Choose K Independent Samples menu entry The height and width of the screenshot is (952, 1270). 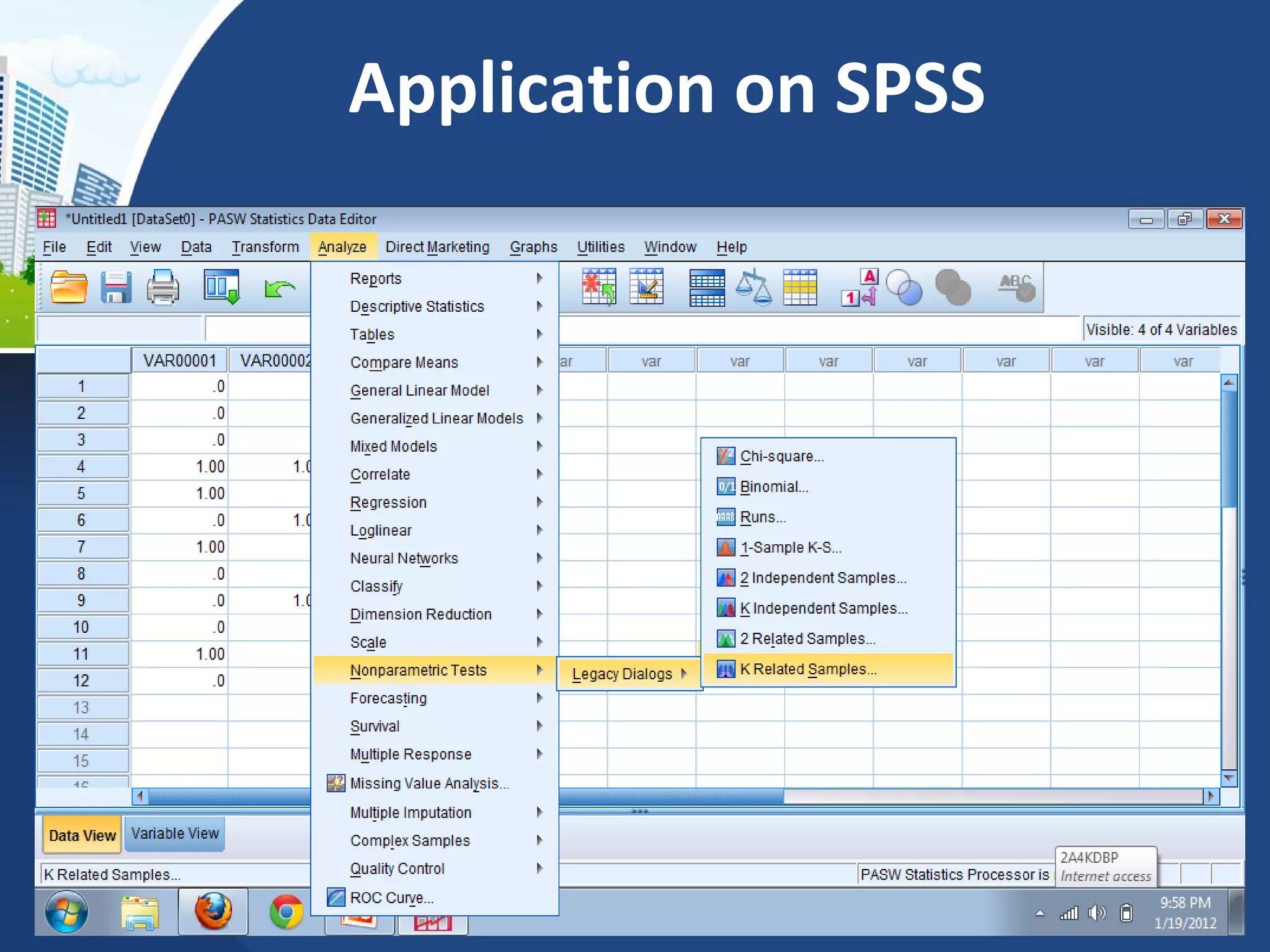pos(828,608)
